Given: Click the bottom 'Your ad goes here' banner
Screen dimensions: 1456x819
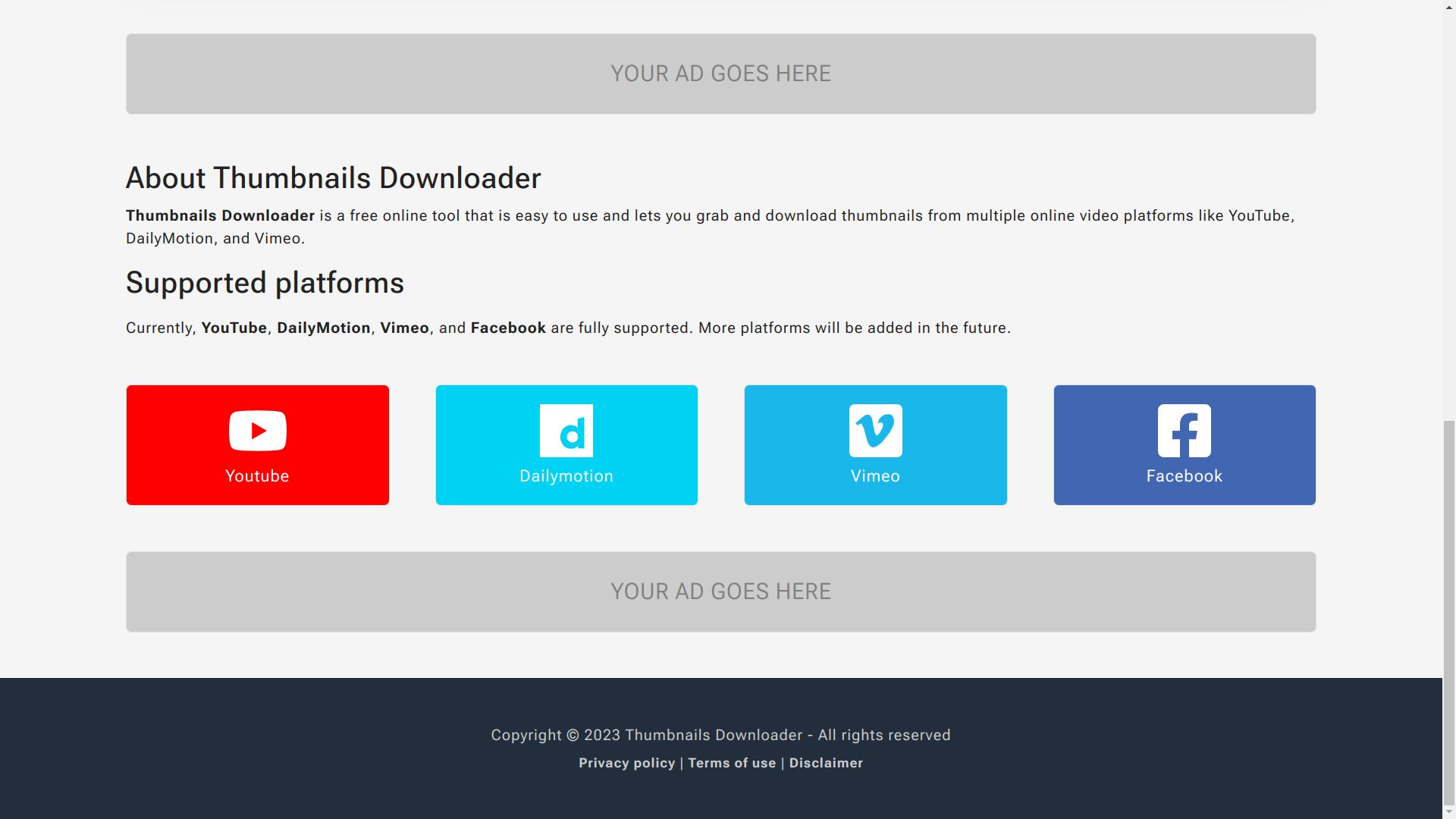Looking at the screenshot, I should (720, 591).
